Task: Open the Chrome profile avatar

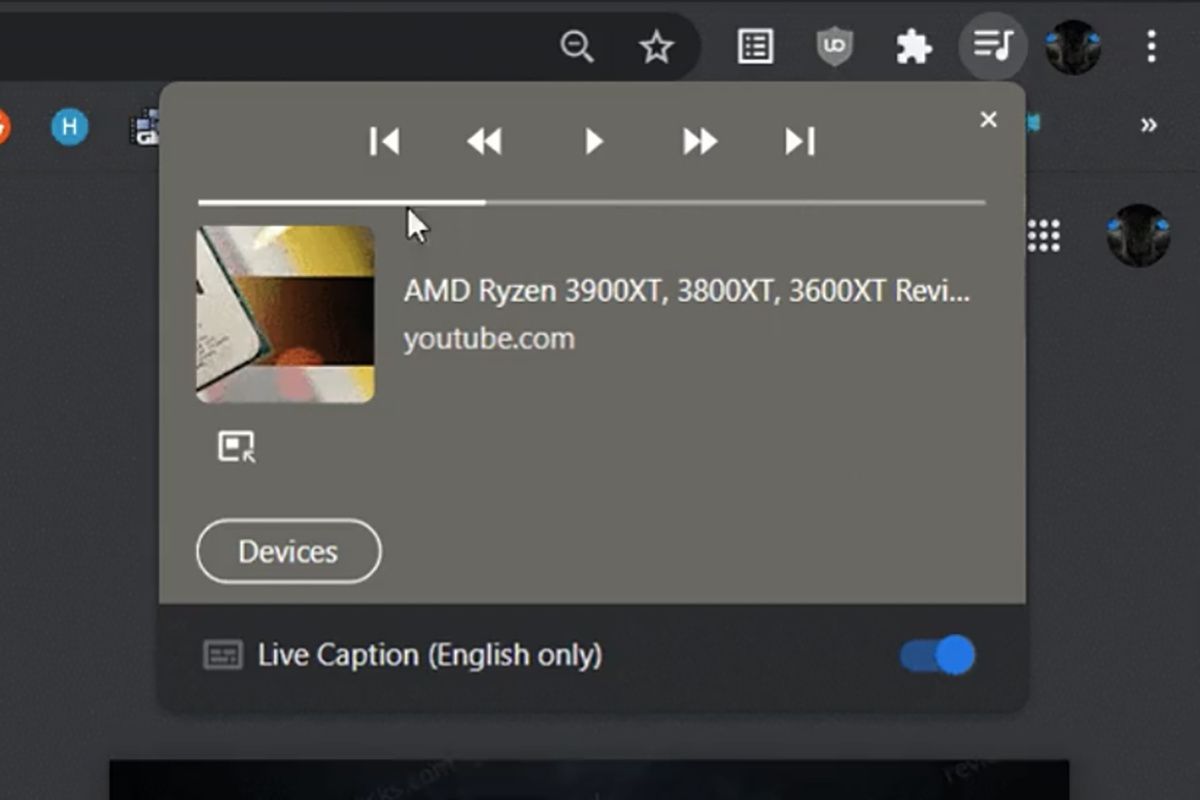Action: pyautogui.click(x=1073, y=46)
